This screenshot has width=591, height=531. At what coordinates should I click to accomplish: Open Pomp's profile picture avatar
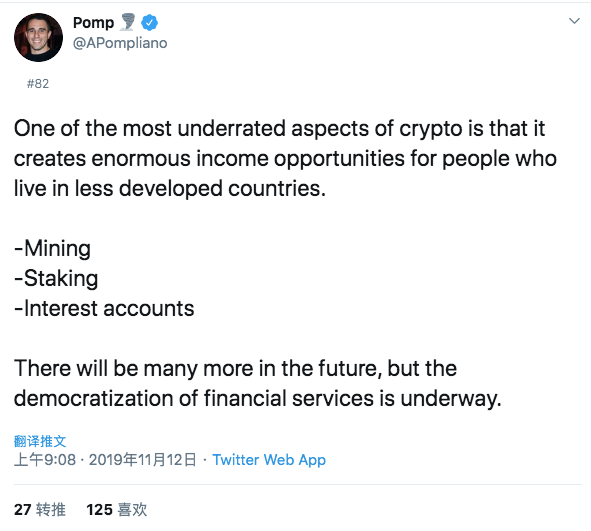[38, 37]
